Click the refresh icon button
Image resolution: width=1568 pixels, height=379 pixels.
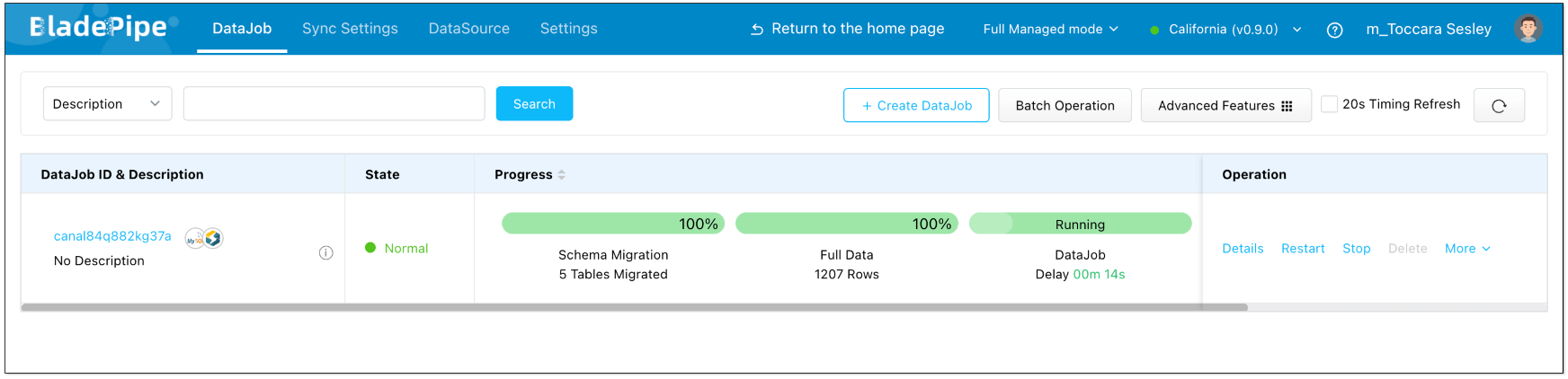[1499, 106]
